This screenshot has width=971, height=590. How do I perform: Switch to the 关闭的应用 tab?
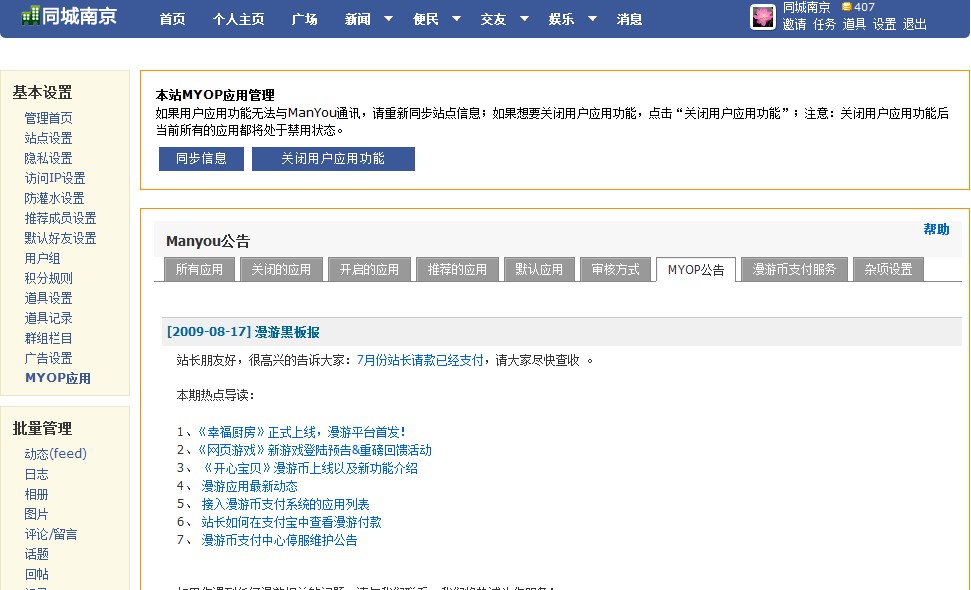point(281,269)
